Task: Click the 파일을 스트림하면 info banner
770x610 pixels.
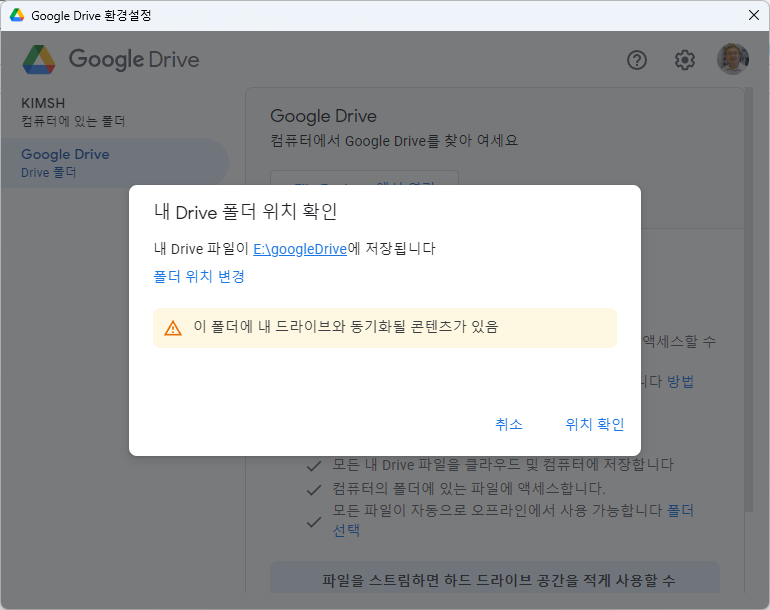Action: pyautogui.click(x=494, y=580)
